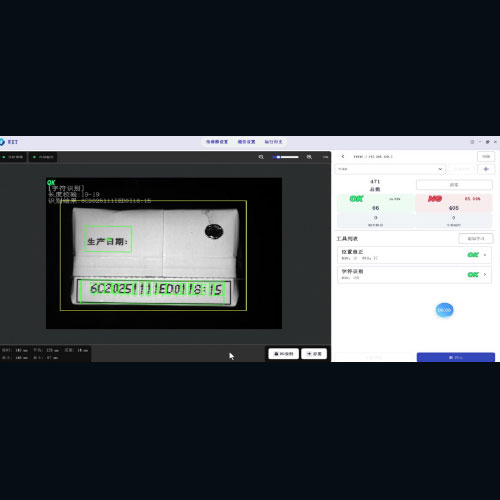Open the first top navigation tab
This screenshot has height=500, width=500.
217,142
